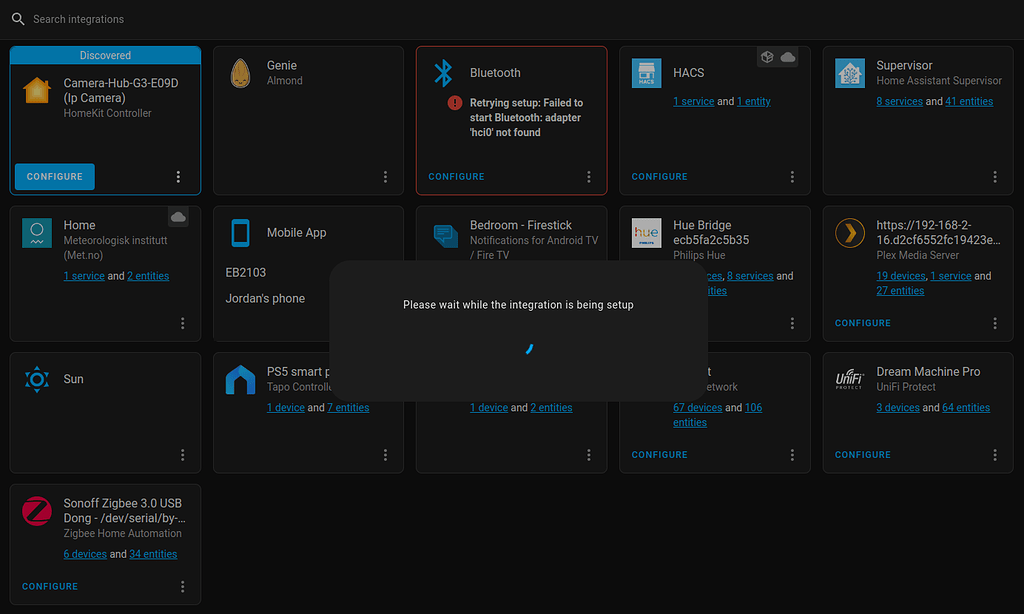Viewport: 1024px width, 614px height.
Task: Open the options menu on the Sun card
Action: 182,455
